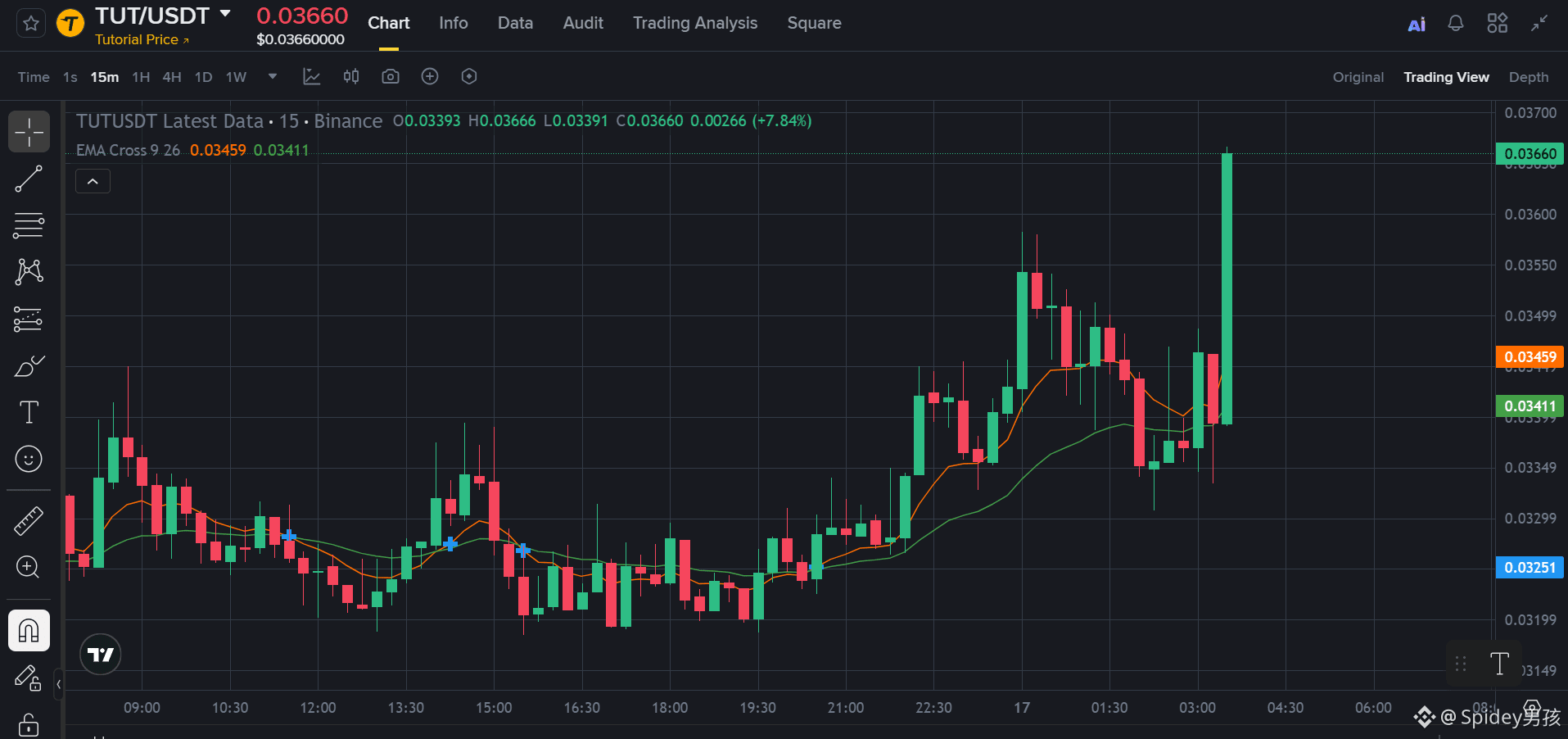Select the Time interval option
The image size is (1568, 739).
(34, 77)
